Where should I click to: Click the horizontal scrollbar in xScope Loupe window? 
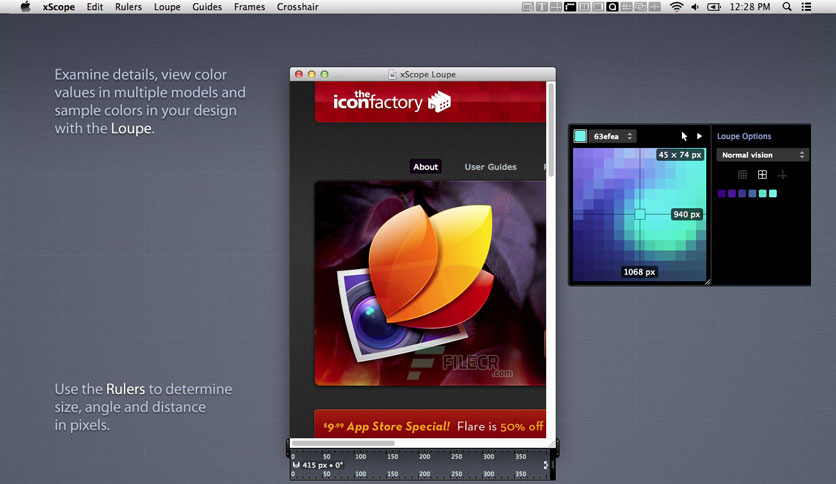tap(343, 443)
